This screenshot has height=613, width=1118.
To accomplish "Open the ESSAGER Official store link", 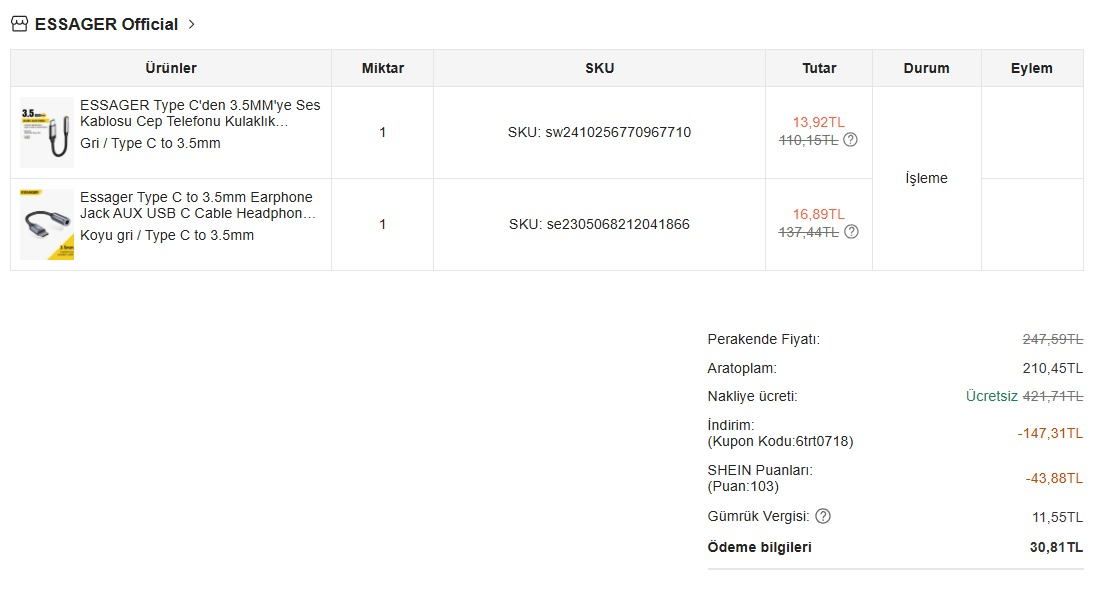I will (106, 24).
